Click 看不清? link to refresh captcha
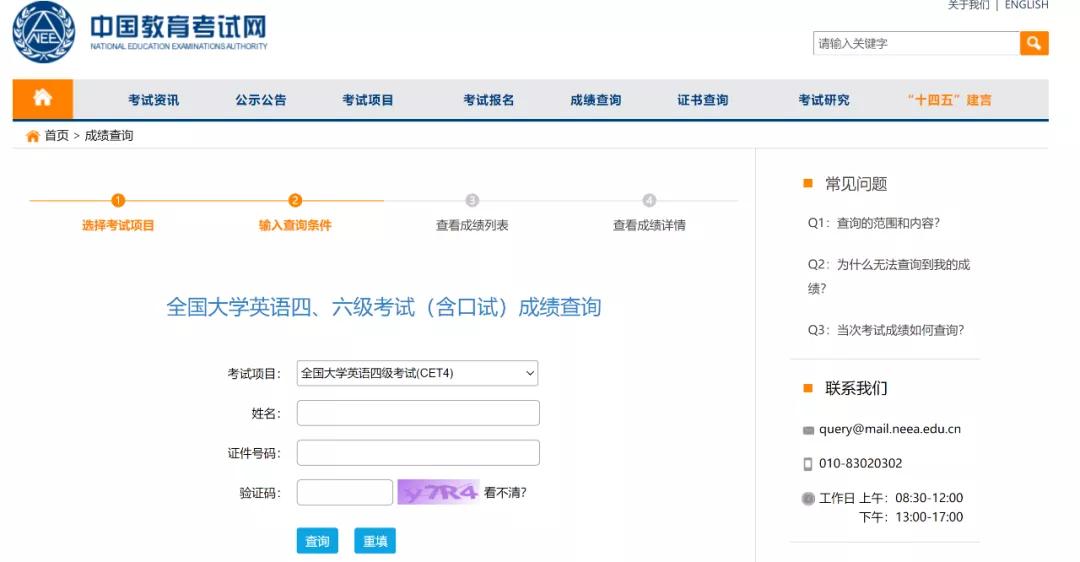 pos(505,492)
